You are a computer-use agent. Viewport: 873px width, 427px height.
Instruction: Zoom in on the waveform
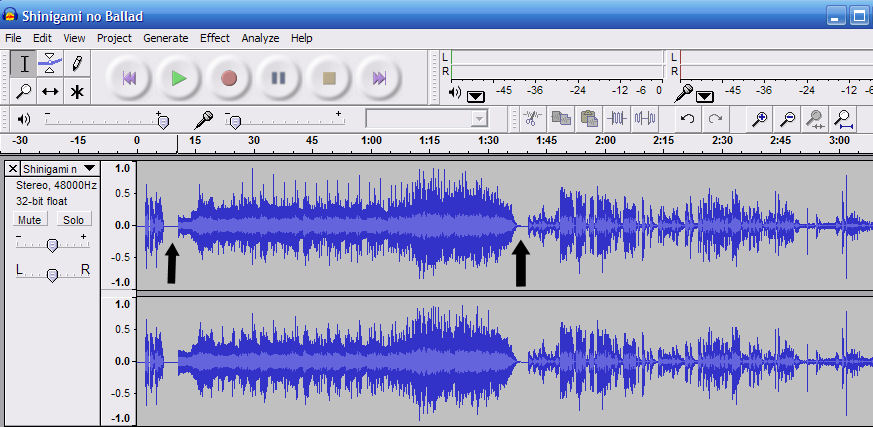(x=760, y=118)
